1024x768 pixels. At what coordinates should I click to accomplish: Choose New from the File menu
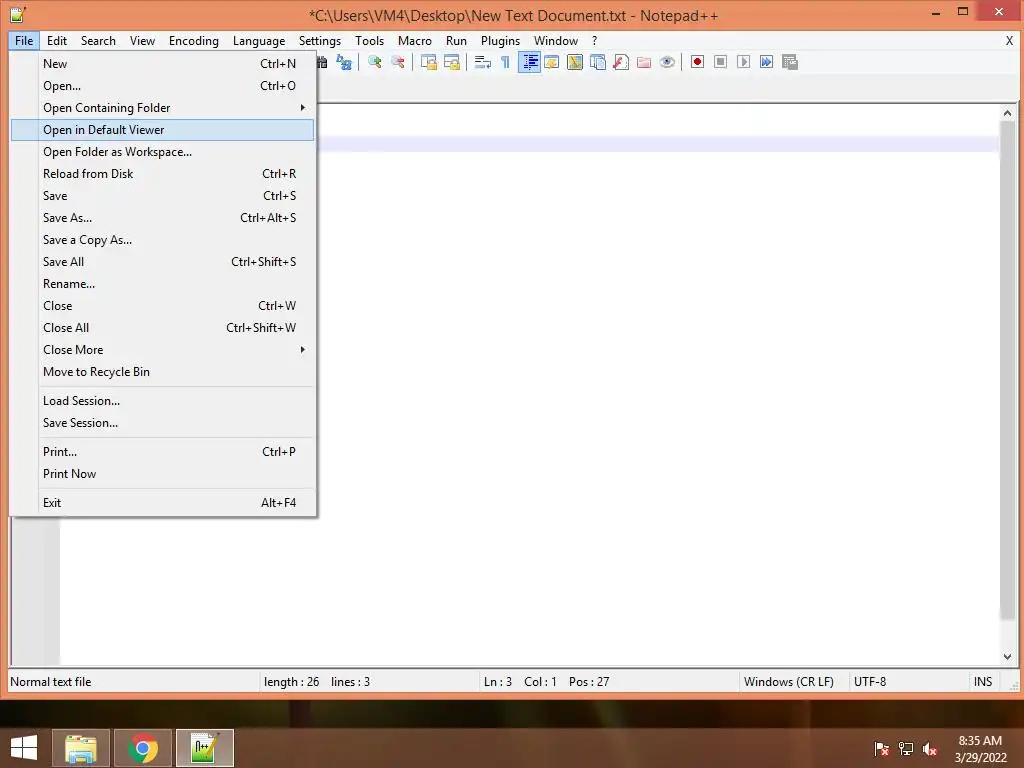(x=163, y=63)
